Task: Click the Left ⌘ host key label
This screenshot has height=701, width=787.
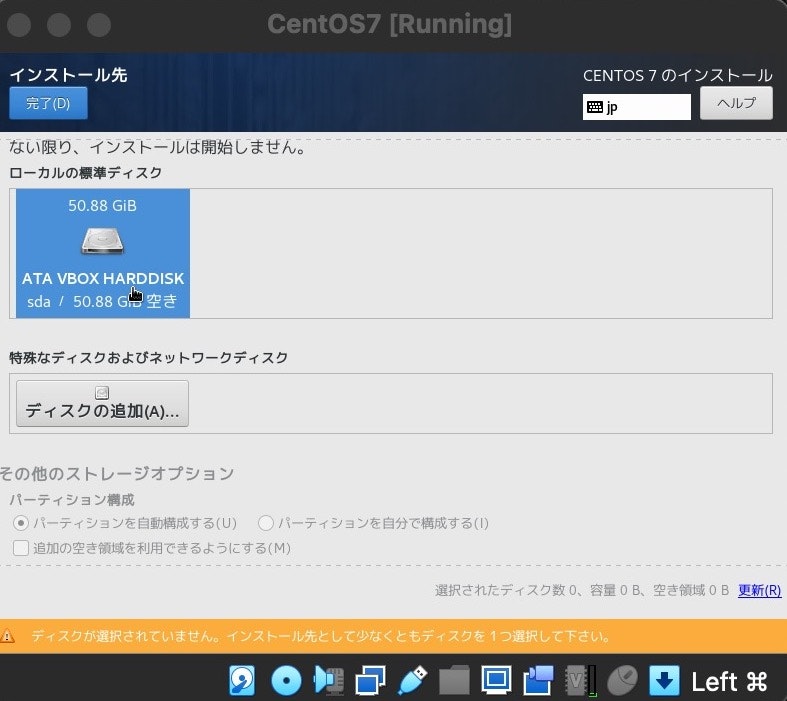Action: tap(730, 681)
